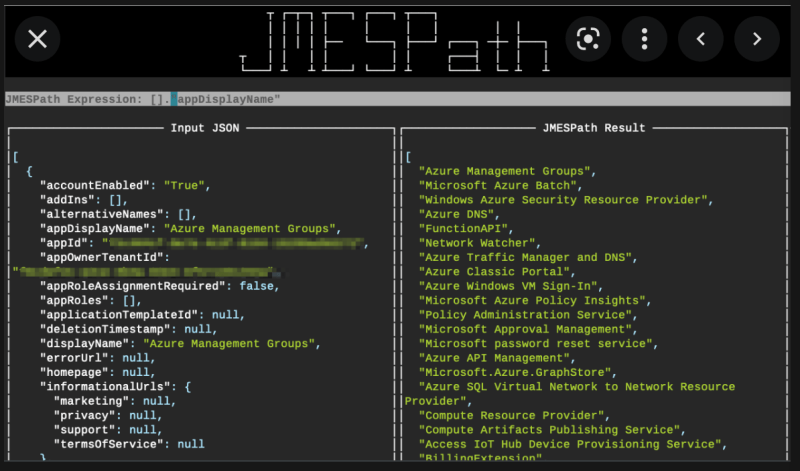800x471 pixels.
Task: Select "appRoleAssignmentRequired": false line
Action: click(160, 286)
